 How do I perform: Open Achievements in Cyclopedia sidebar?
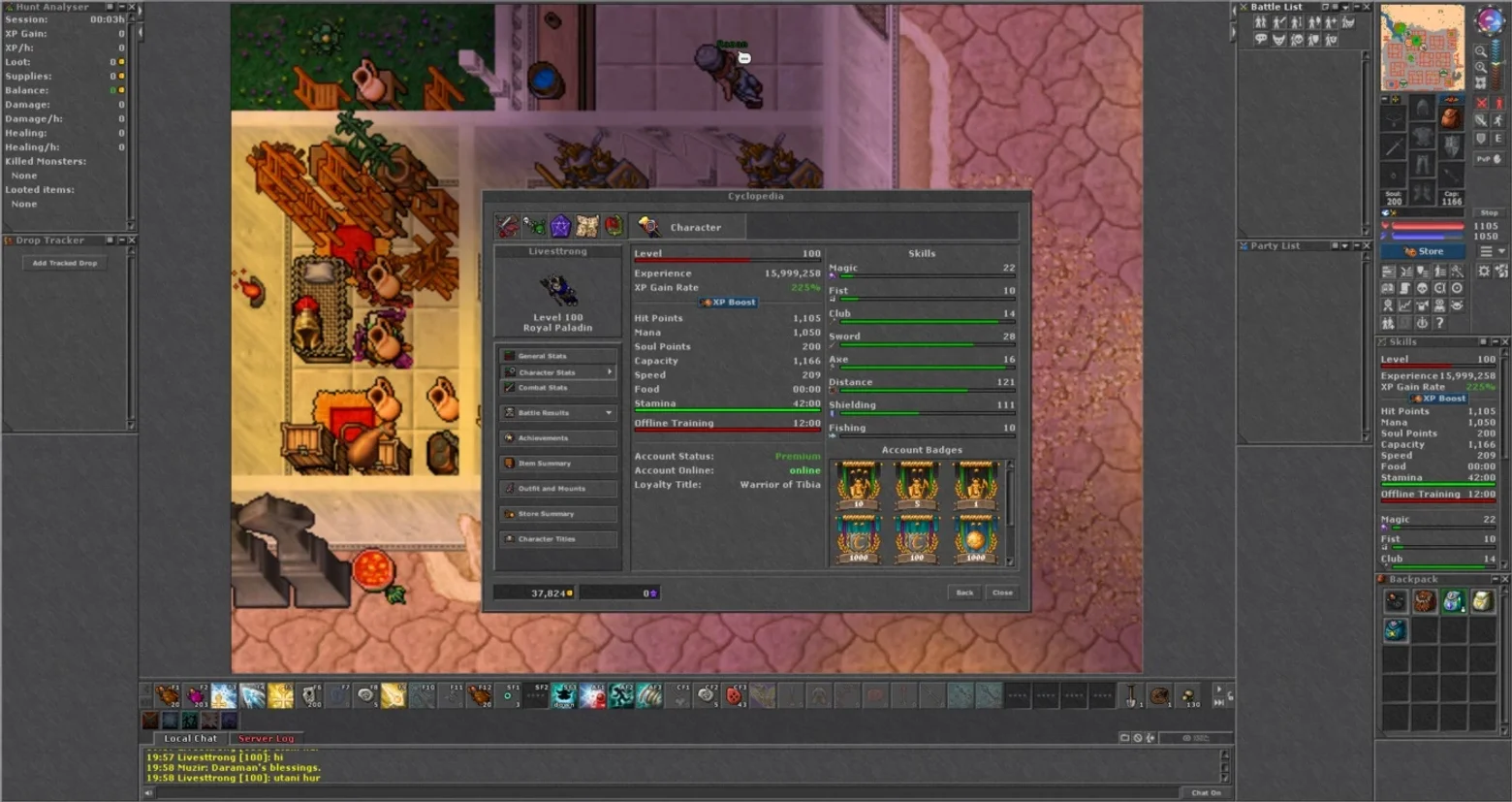click(558, 438)
